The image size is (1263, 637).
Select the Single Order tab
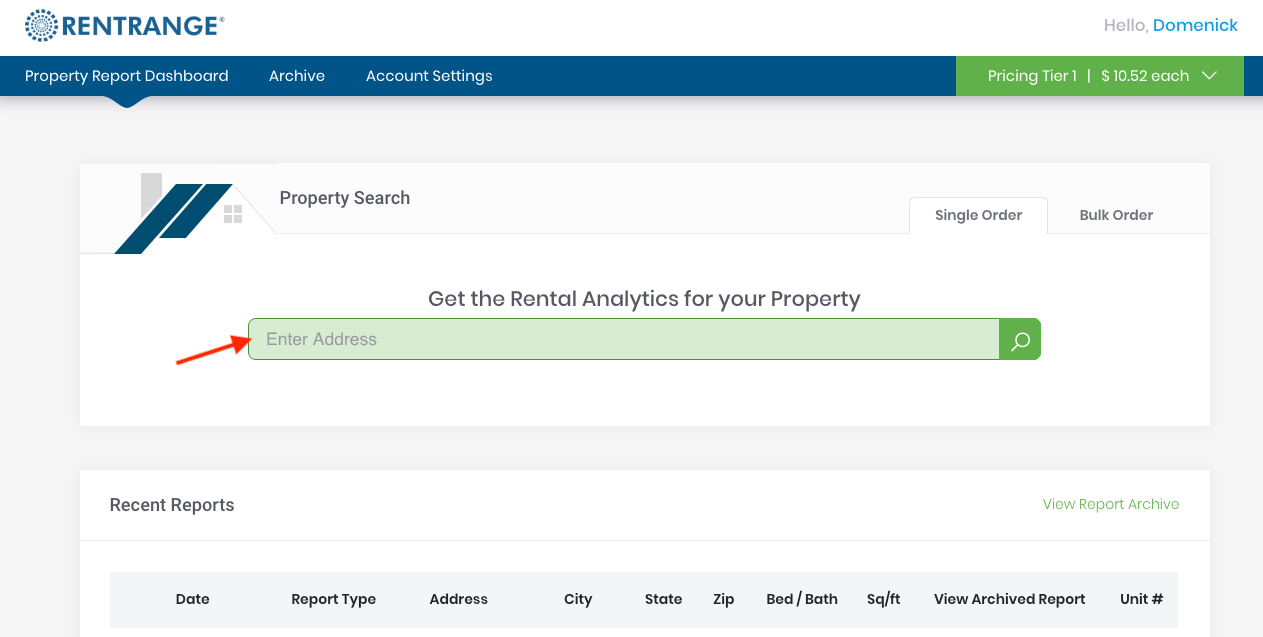[978, 215]
